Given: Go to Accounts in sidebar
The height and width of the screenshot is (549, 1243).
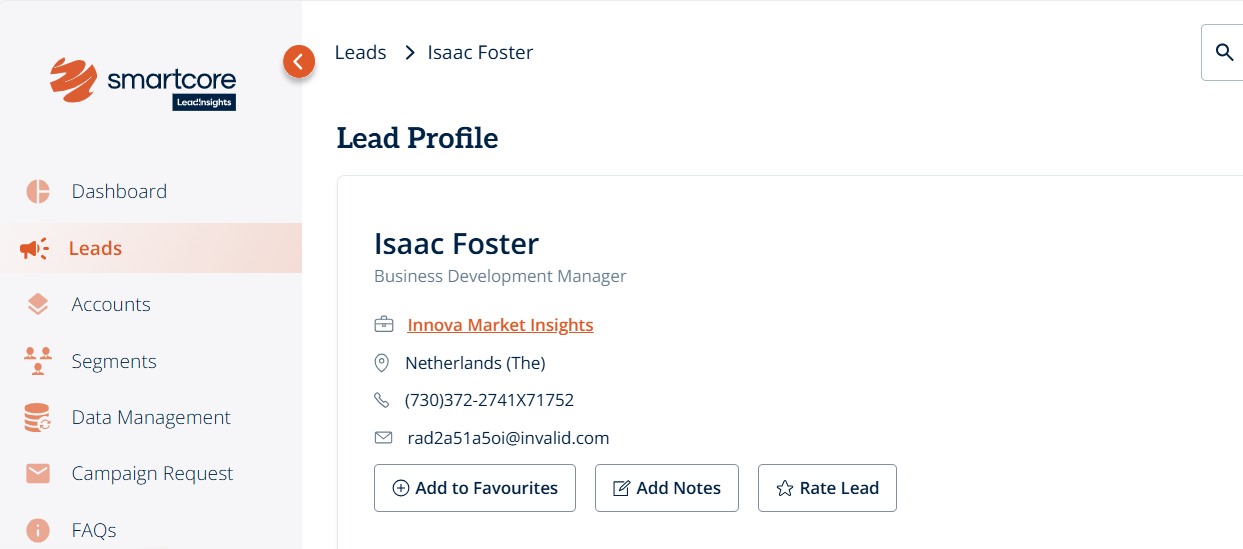Looking at the screenshot, I should (111, 304).
